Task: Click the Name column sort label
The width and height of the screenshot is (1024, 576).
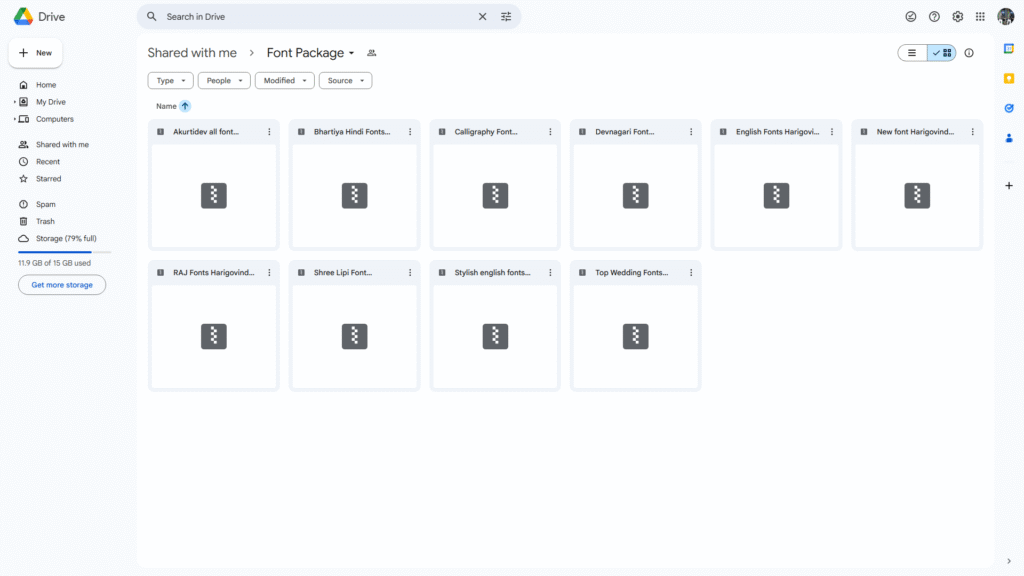Action: click(x=166, y=106)
